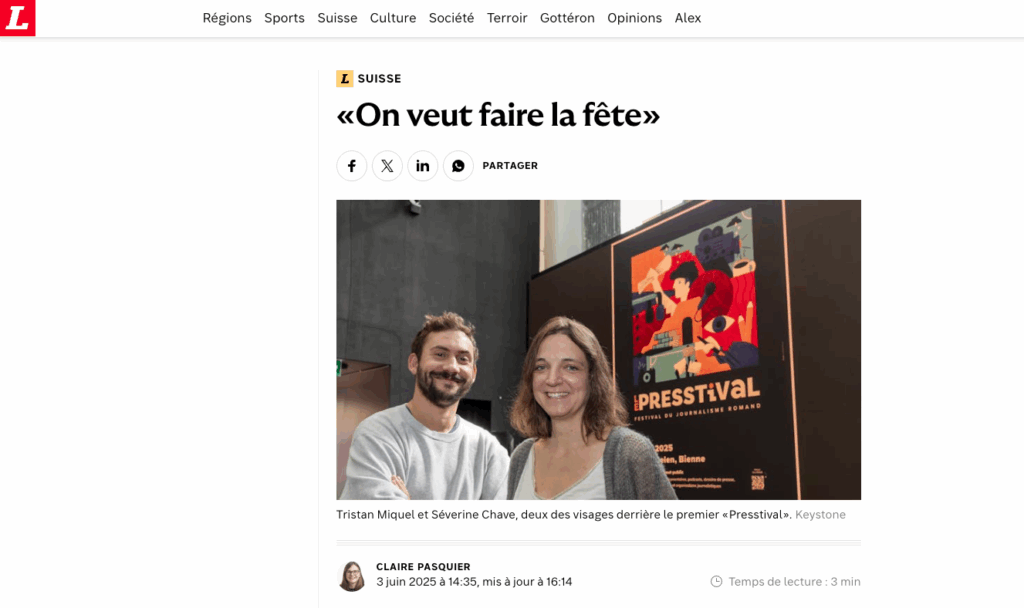Share article on LinkedIn
The width and height of the screenshot is (1024, 608).
[x=423, y=166]
